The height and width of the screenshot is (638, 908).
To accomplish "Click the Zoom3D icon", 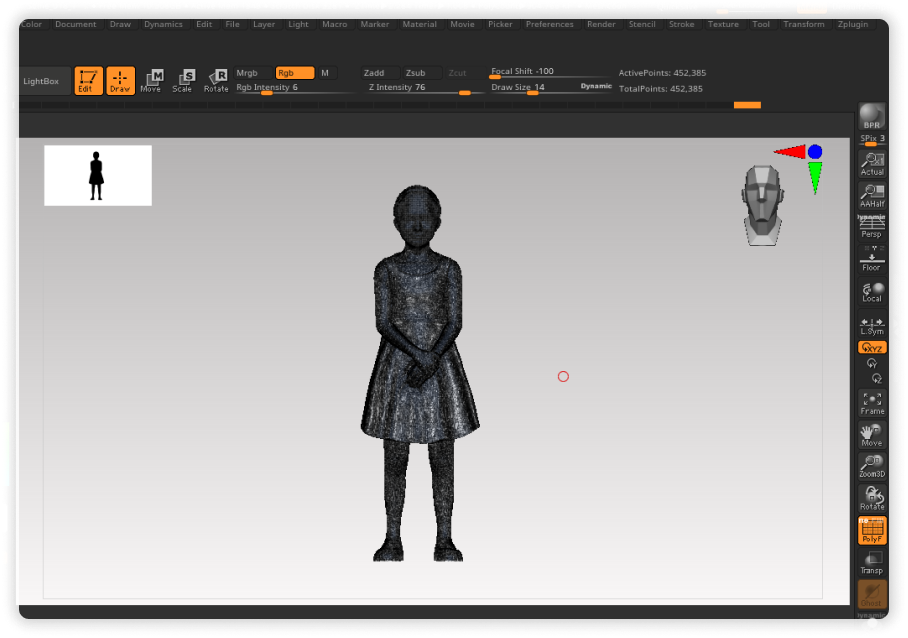I will point(872,465).
